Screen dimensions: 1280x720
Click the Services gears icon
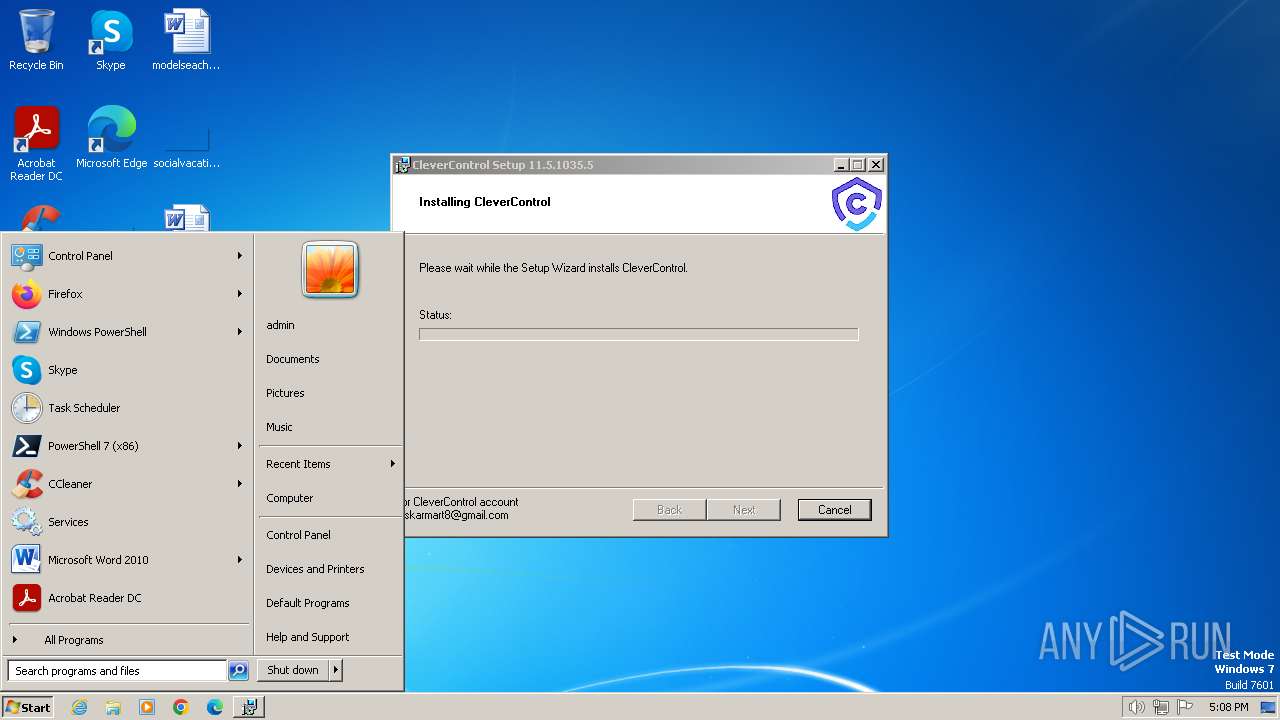(26, 522)
